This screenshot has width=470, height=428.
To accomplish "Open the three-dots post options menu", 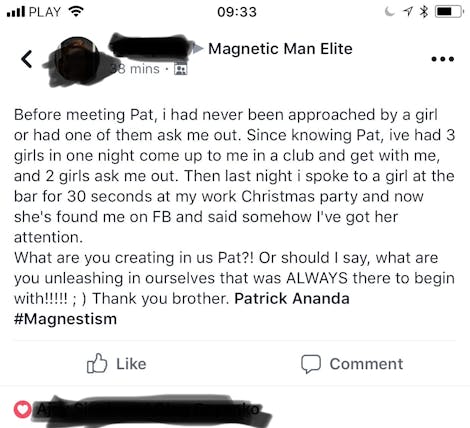I will click(x=442, y=59).
